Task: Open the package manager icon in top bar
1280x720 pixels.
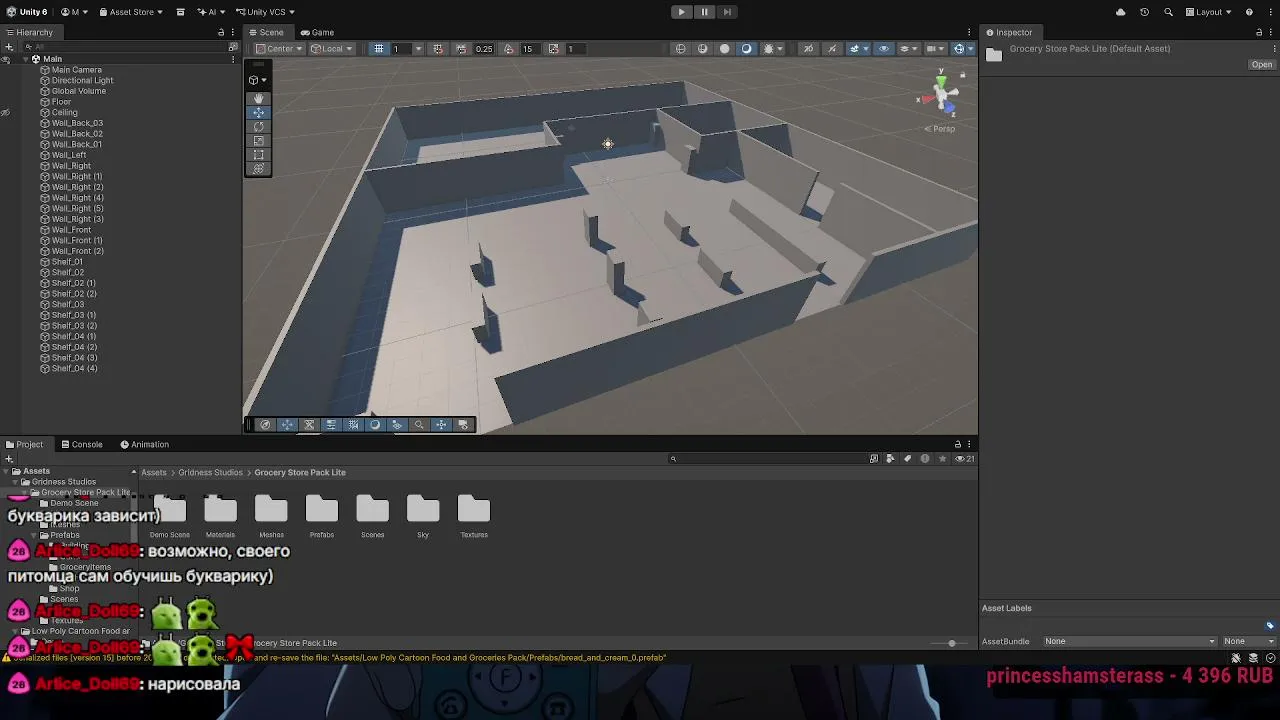Action: 180,12
